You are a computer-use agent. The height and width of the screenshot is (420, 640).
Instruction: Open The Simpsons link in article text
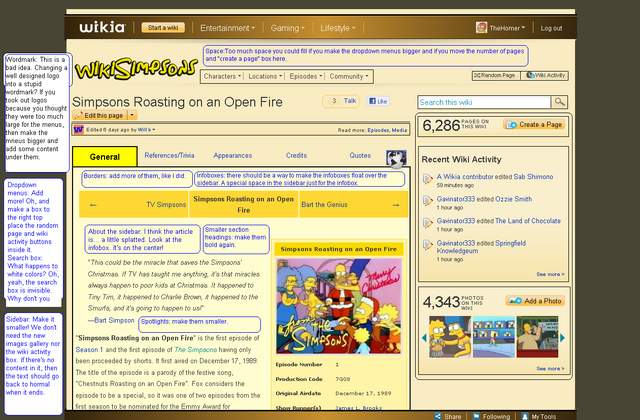click(196, 350)
